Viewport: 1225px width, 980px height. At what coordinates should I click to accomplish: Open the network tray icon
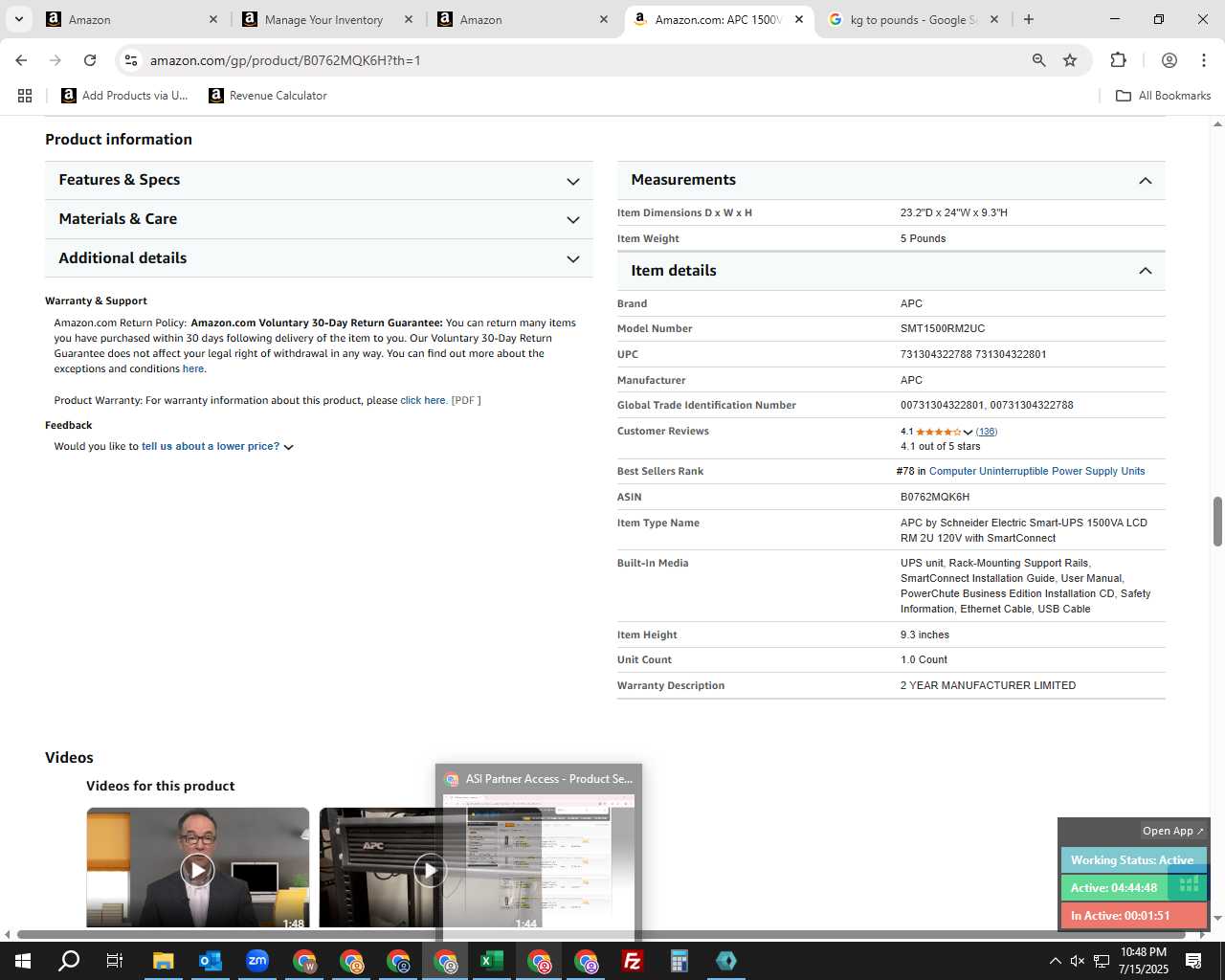coord(1102,961)
